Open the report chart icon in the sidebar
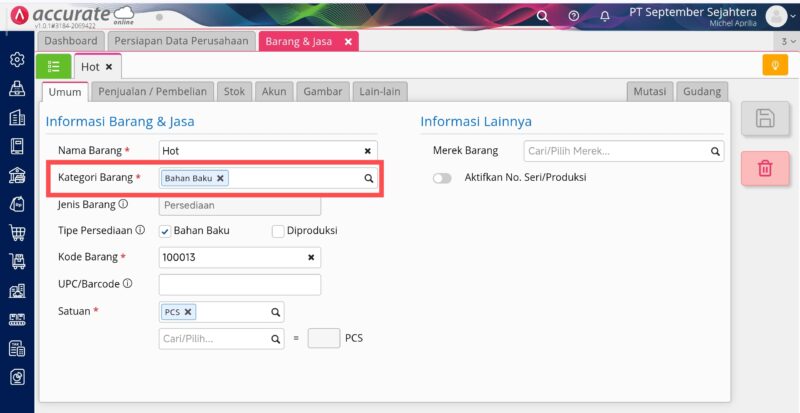This screenshot has height=413, width=800. [x=17, y=378]
